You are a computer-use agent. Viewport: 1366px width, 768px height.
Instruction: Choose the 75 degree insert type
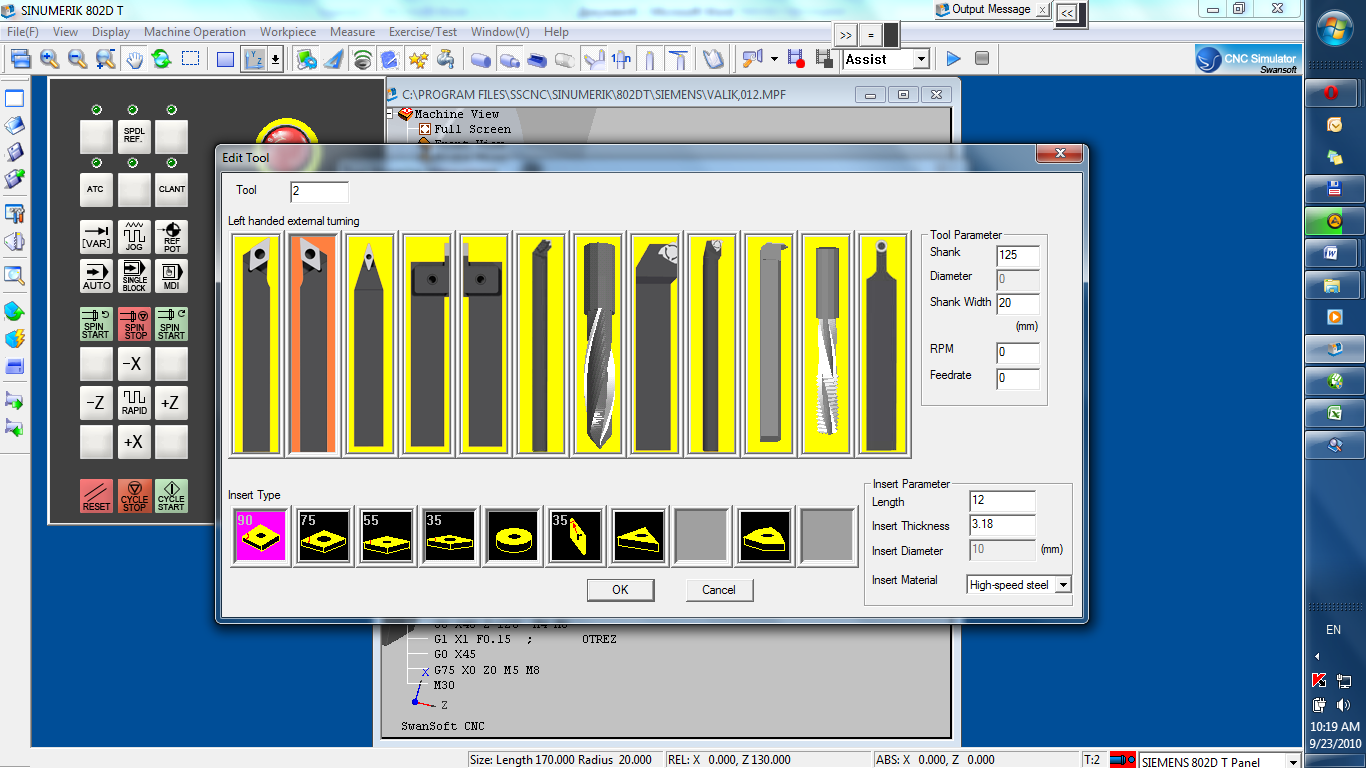(x=324, y=536)
